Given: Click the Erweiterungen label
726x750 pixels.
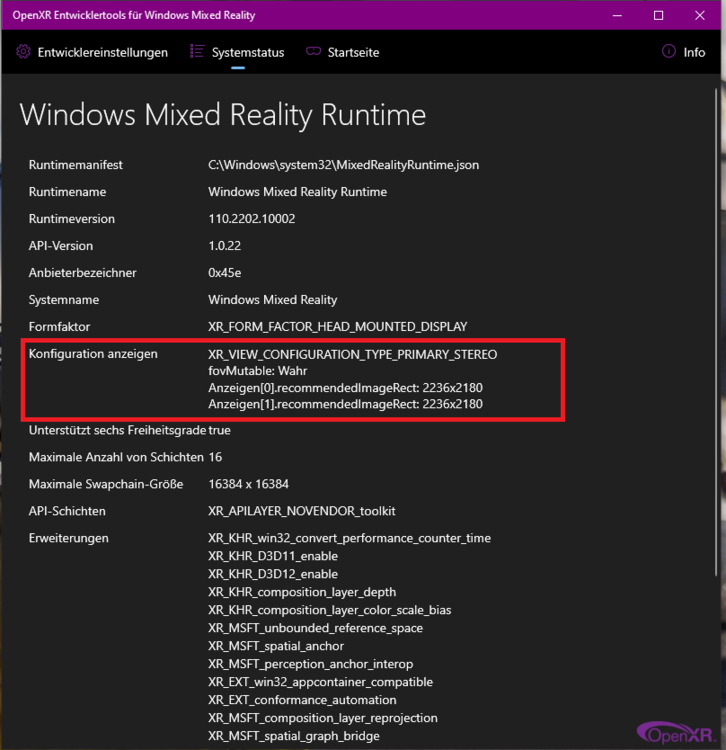Looking at the screenshot, I should (x=69, y=538).
